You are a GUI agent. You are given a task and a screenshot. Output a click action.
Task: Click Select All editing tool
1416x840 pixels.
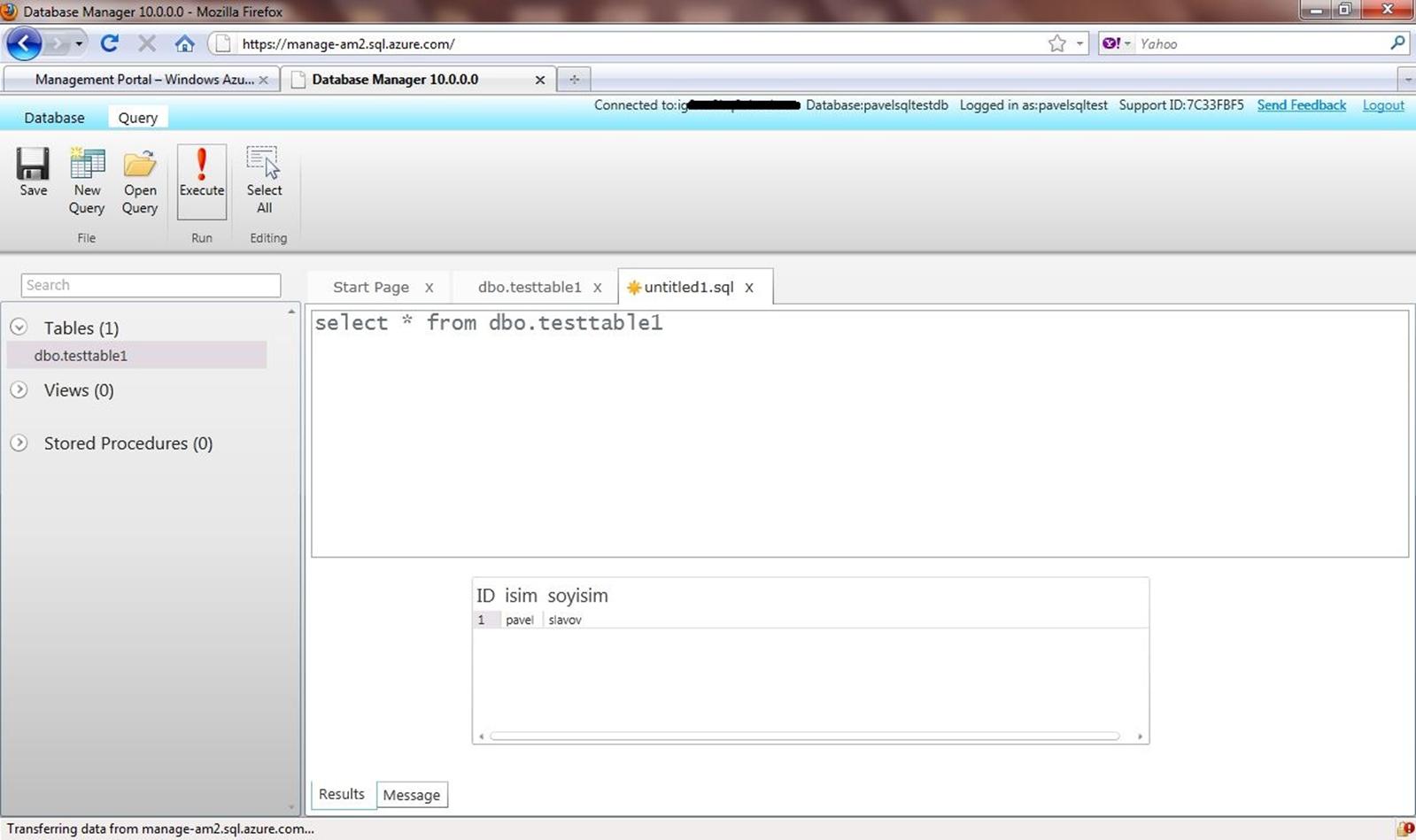pyautogui.click(x=264, y=181)
